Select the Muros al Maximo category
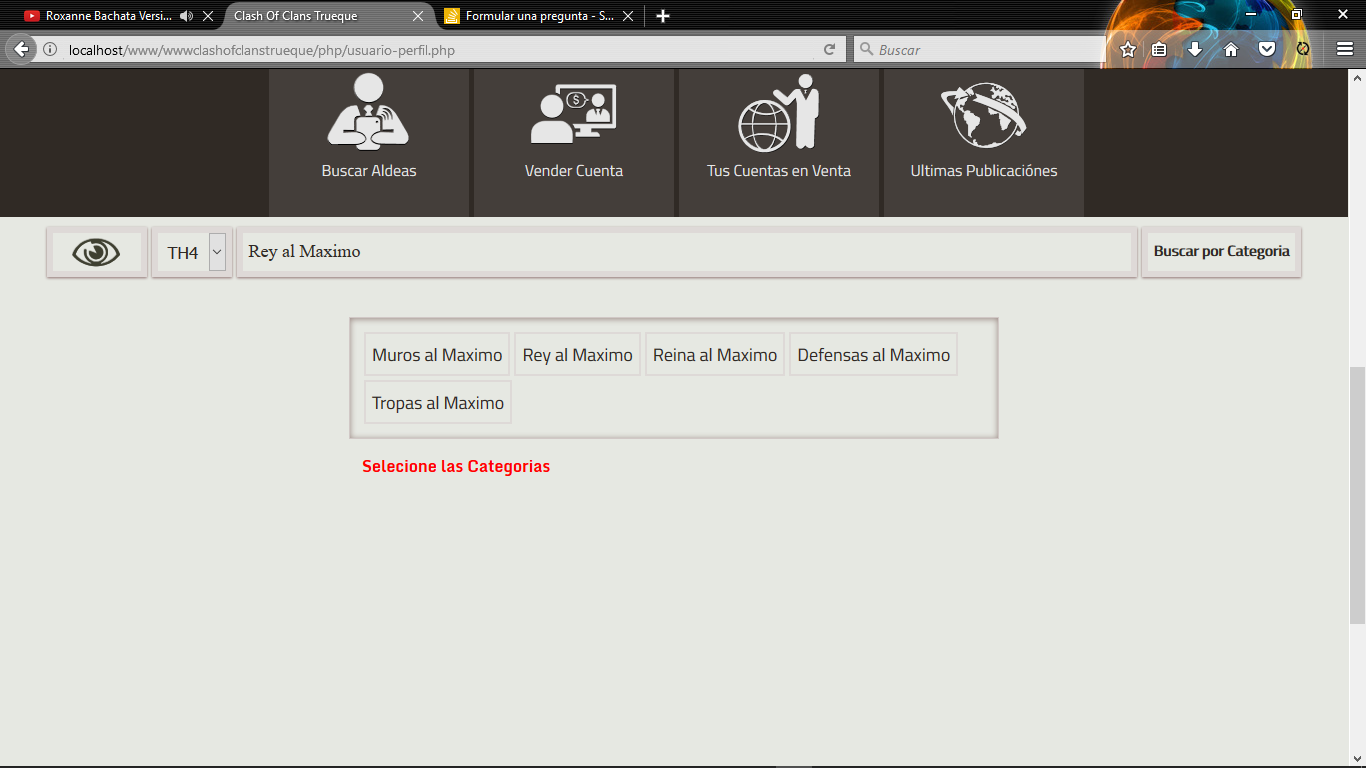The height and width of the screenshot is (768, 1366). pyautogui.click(x=437, y=355)
